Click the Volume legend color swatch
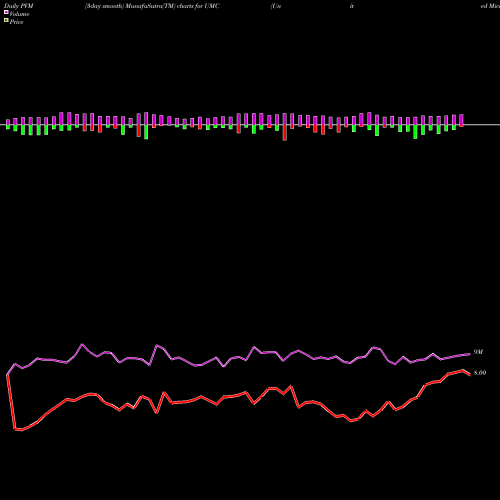Screen dimensions: 500x500 tap(6, 13)
